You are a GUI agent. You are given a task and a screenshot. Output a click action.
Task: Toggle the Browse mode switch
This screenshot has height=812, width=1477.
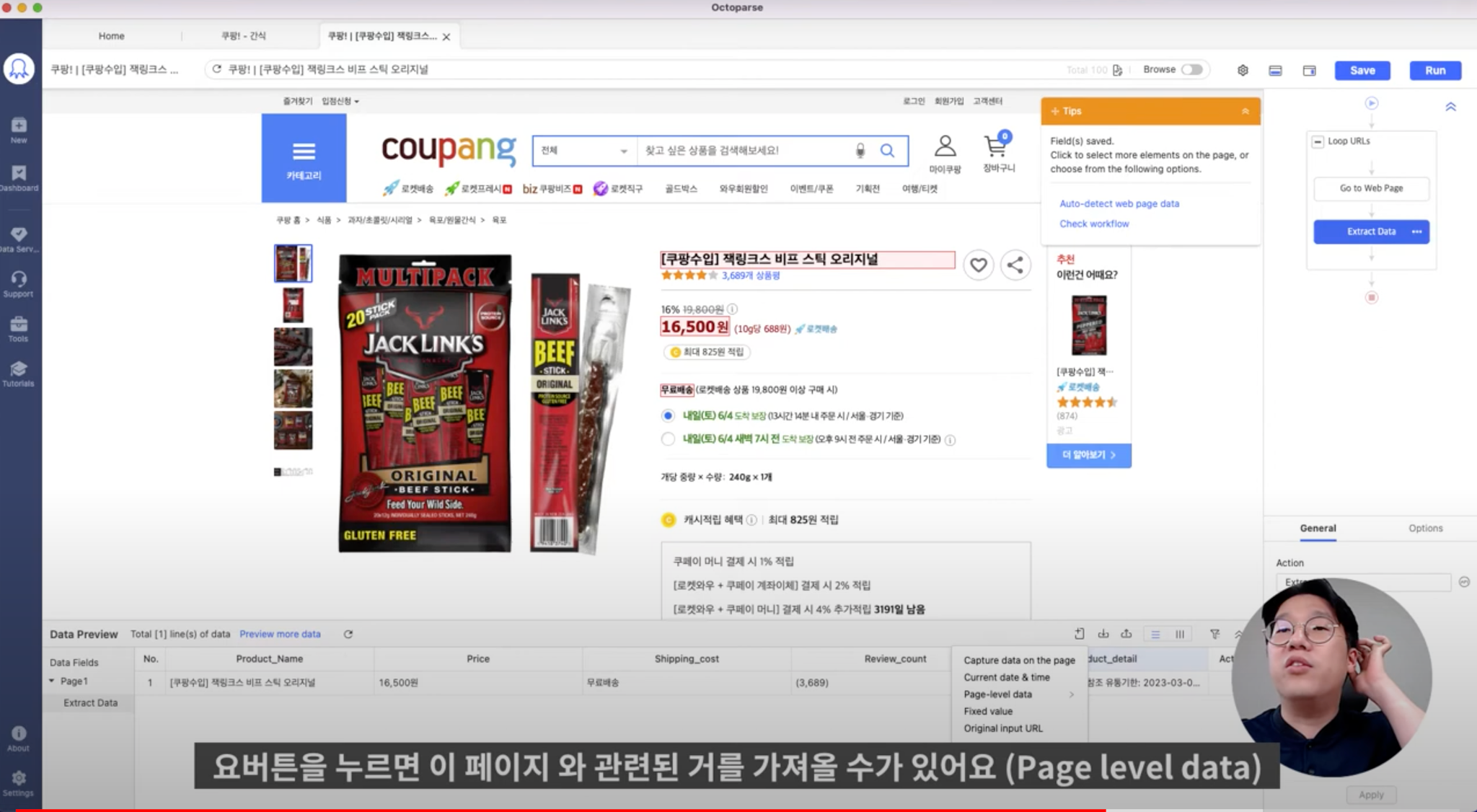point(1191,69)
